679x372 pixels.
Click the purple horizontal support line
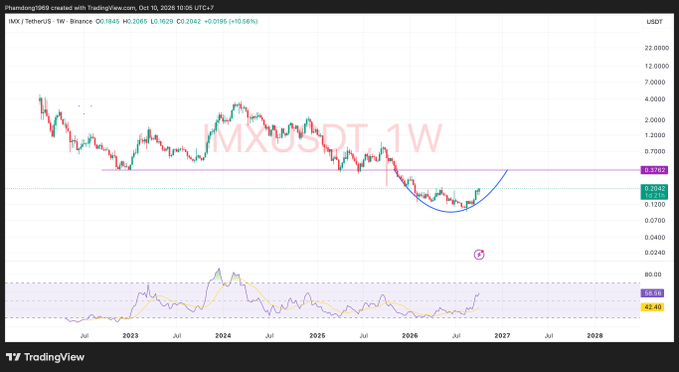coord(370,170)
